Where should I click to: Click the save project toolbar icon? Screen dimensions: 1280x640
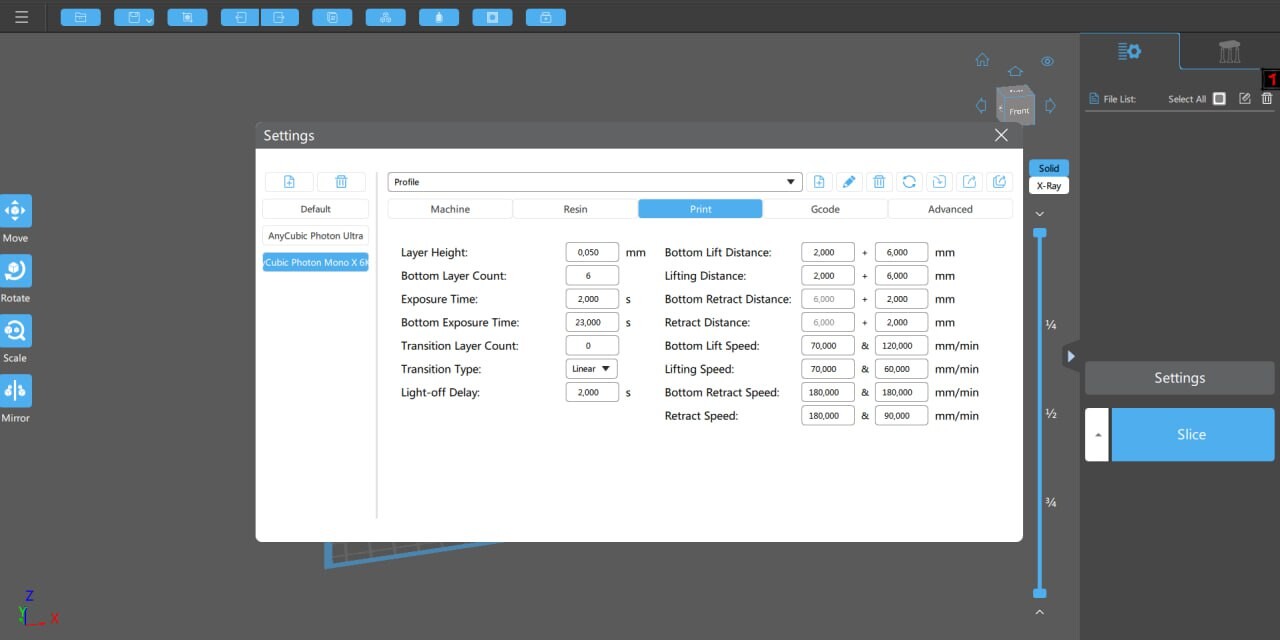tap(134, 17)
